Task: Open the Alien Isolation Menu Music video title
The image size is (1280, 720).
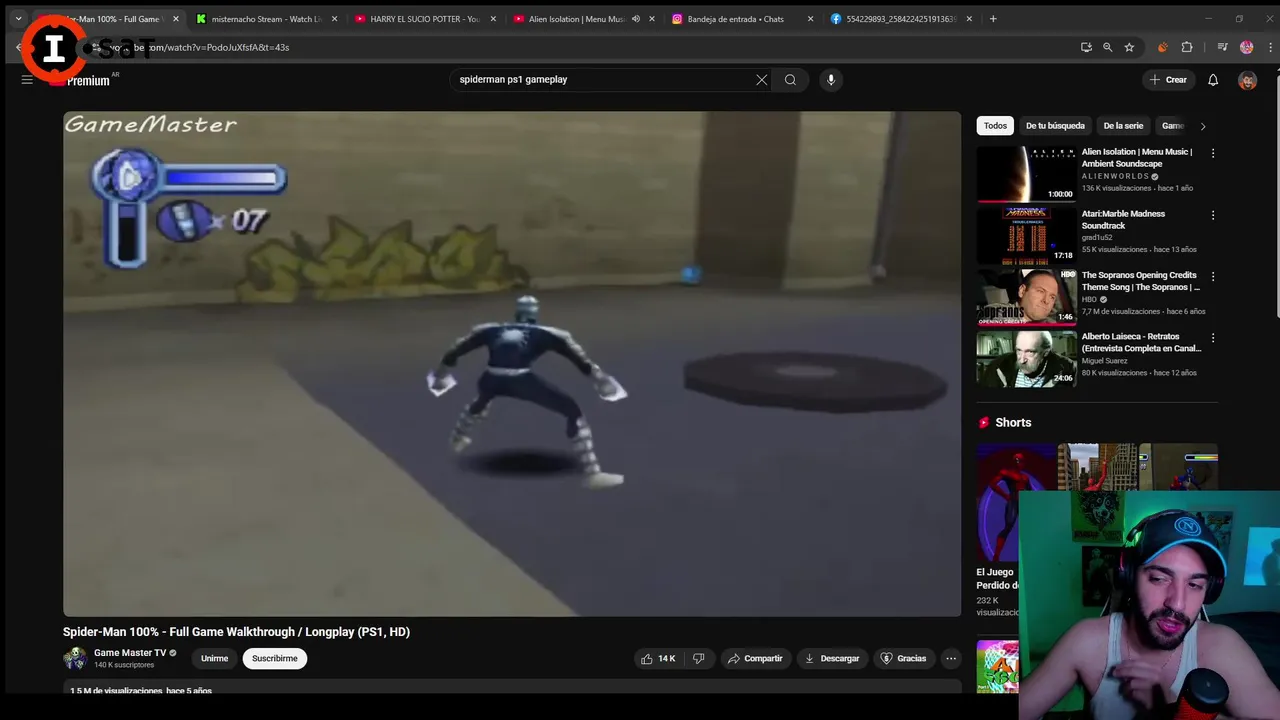Action: [1138, 158]
